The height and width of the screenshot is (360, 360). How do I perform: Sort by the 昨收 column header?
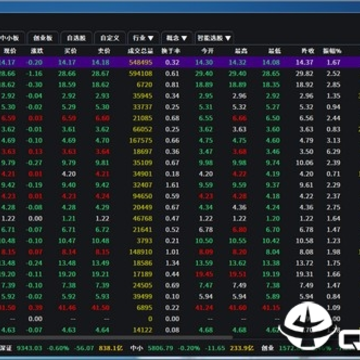307,51
